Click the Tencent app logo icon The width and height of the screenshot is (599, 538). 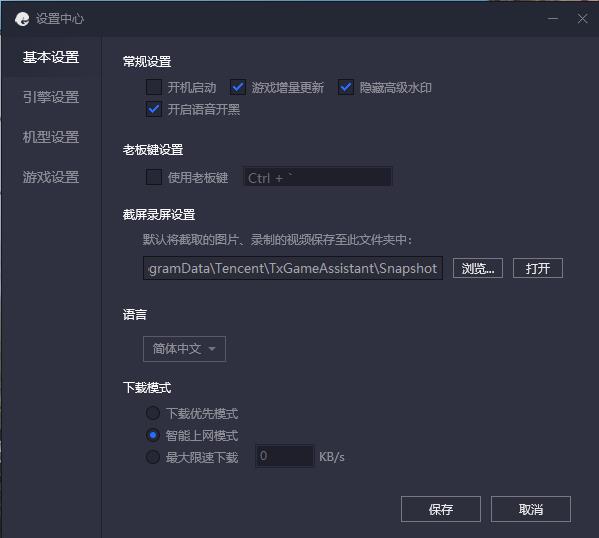[x=22, y=19]
